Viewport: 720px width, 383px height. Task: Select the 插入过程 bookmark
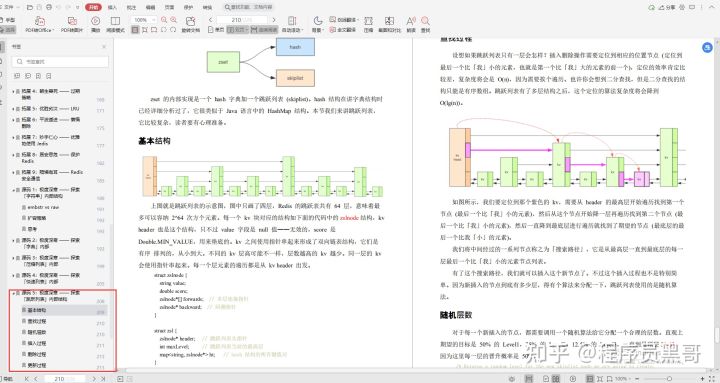pyautogui.click(x=37, y=343)
